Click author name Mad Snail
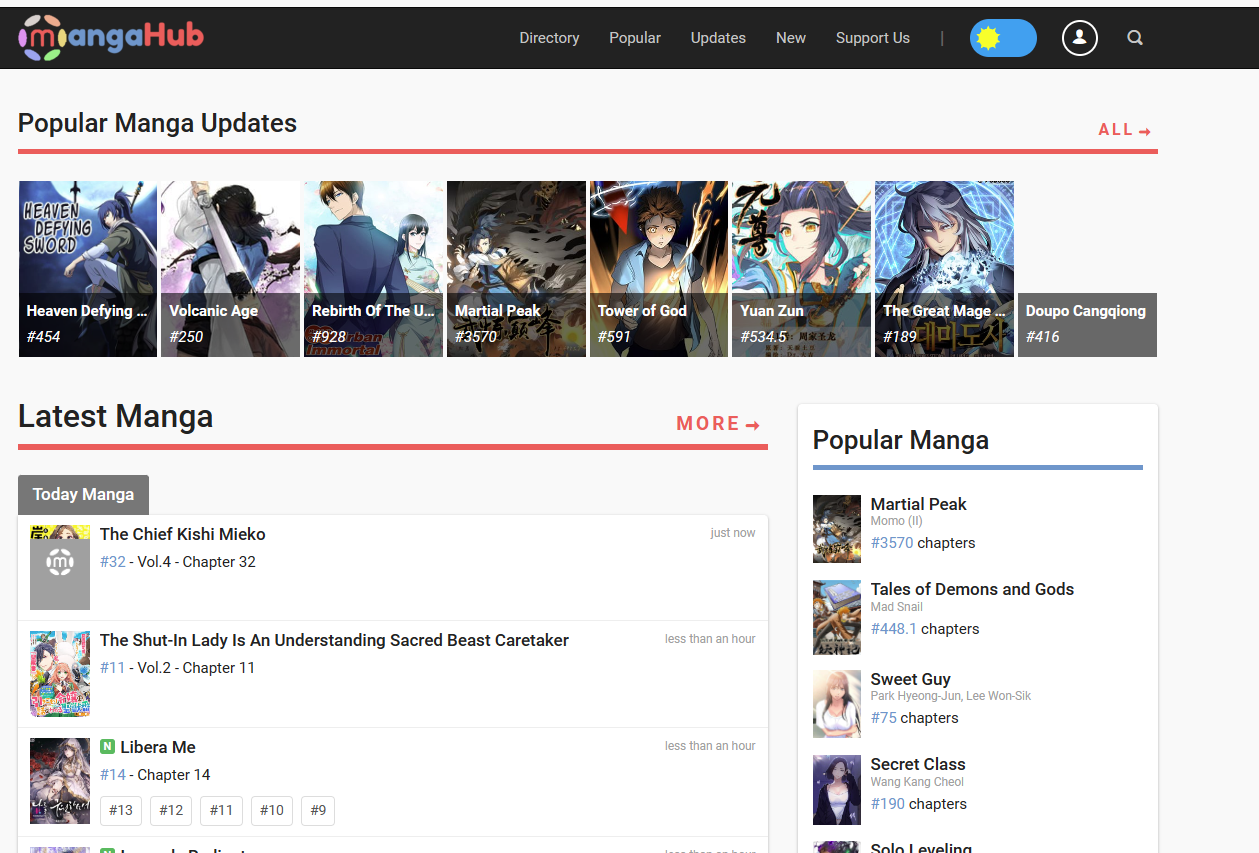The image size is (1259, 853). 896,607
